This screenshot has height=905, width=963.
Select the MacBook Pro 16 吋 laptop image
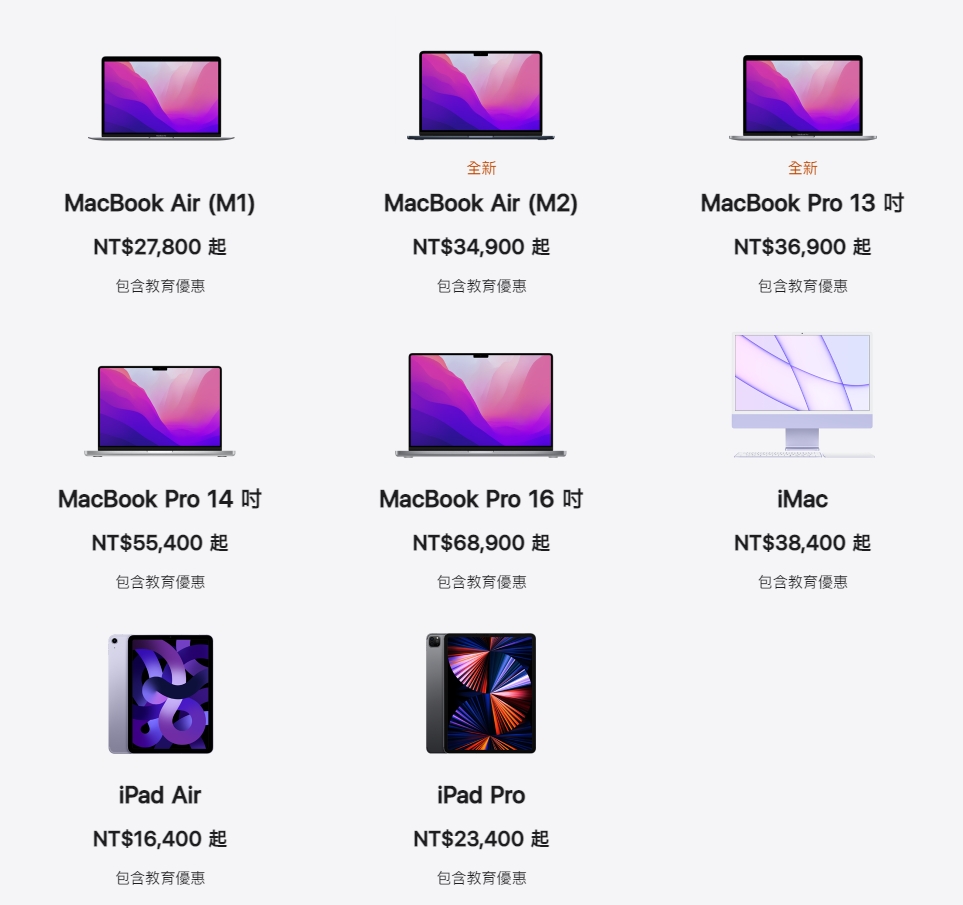[481, 405]
